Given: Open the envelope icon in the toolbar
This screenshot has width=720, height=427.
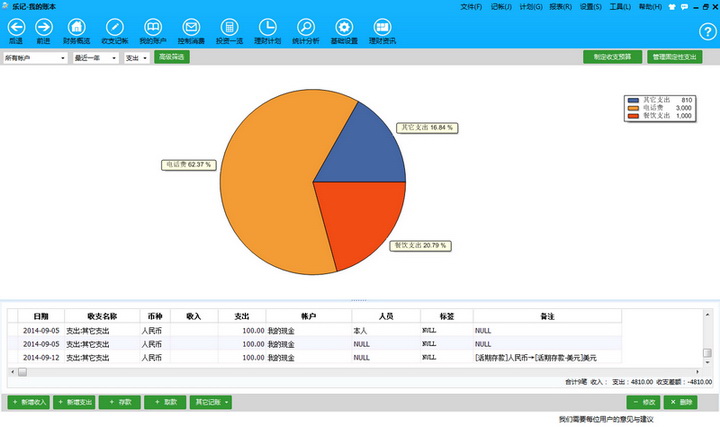Looking at the screenshot, I should pos(191,28).
